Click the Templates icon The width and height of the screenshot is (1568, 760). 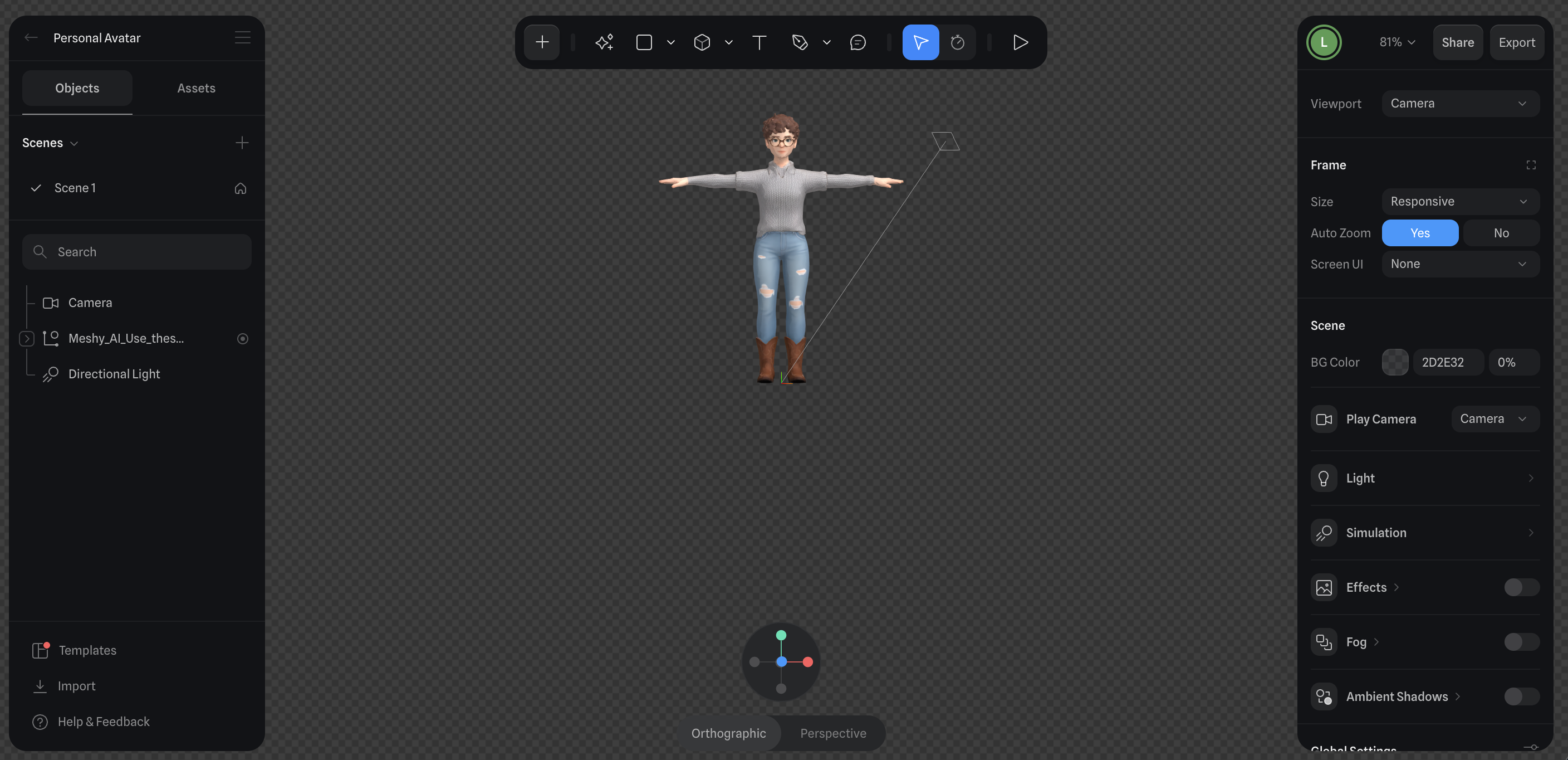pos(40,650)
